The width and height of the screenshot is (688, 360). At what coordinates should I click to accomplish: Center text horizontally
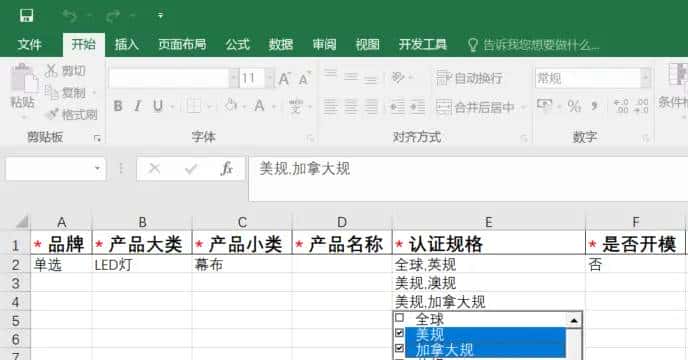click(x=351, y=106)
